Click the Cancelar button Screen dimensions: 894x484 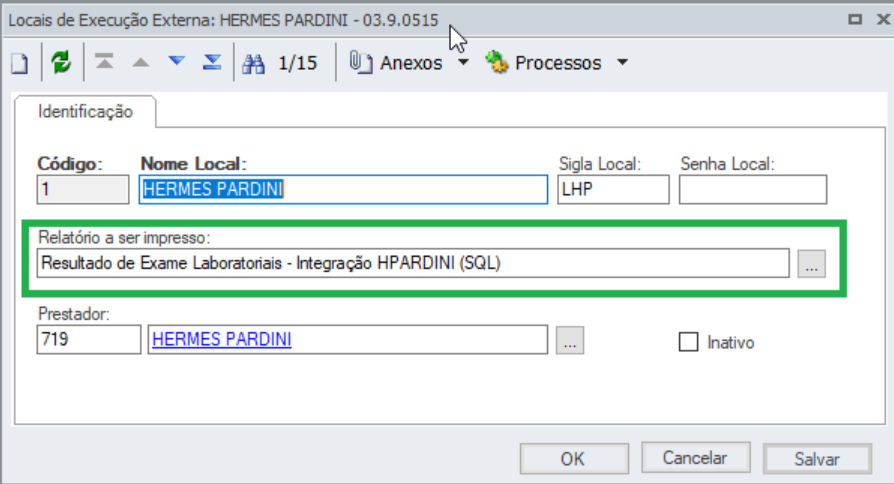(x=696, y=458)
